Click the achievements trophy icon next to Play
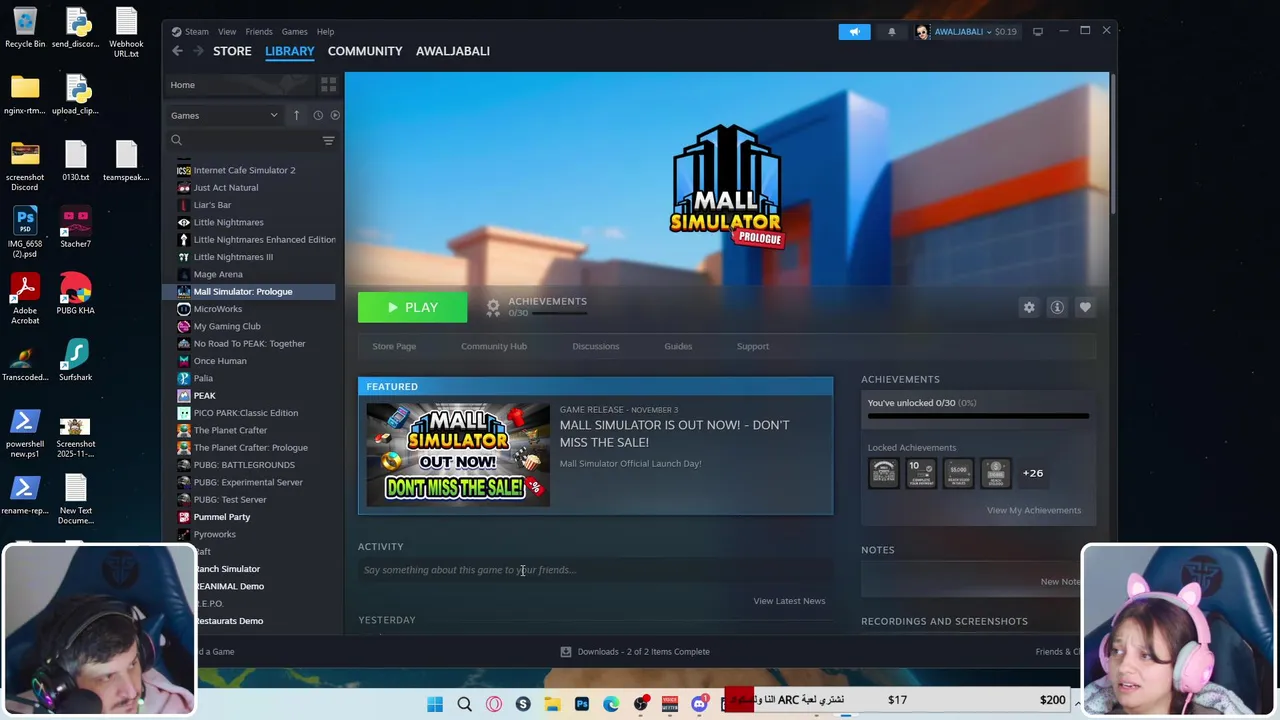Screen dimensions: 1280x720 (x=493, y=307)
